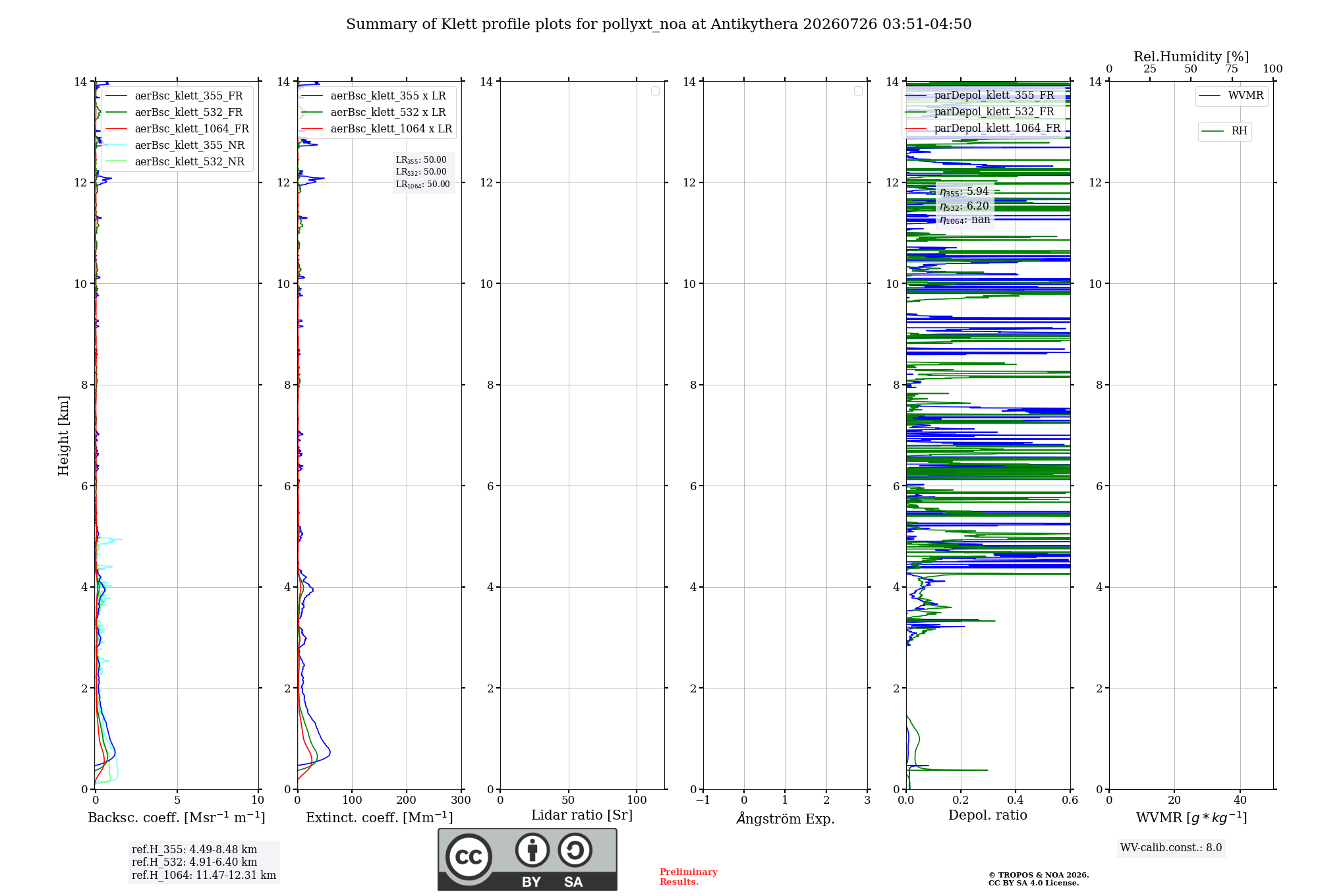Screen dimensions: 1318x896
Task: Click the parDepol_klett_532_FR legend label
Action: click(x=994, y=112)
